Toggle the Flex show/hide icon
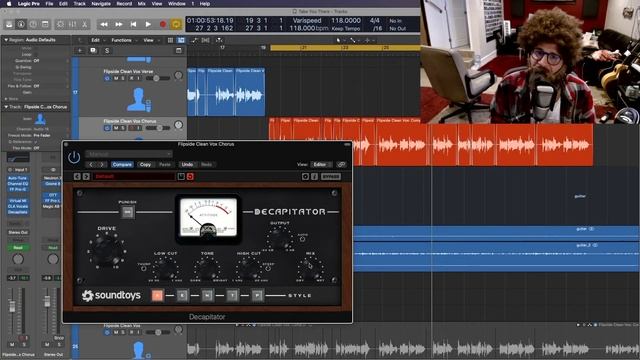Screen dimensions: 640x360 205,40
